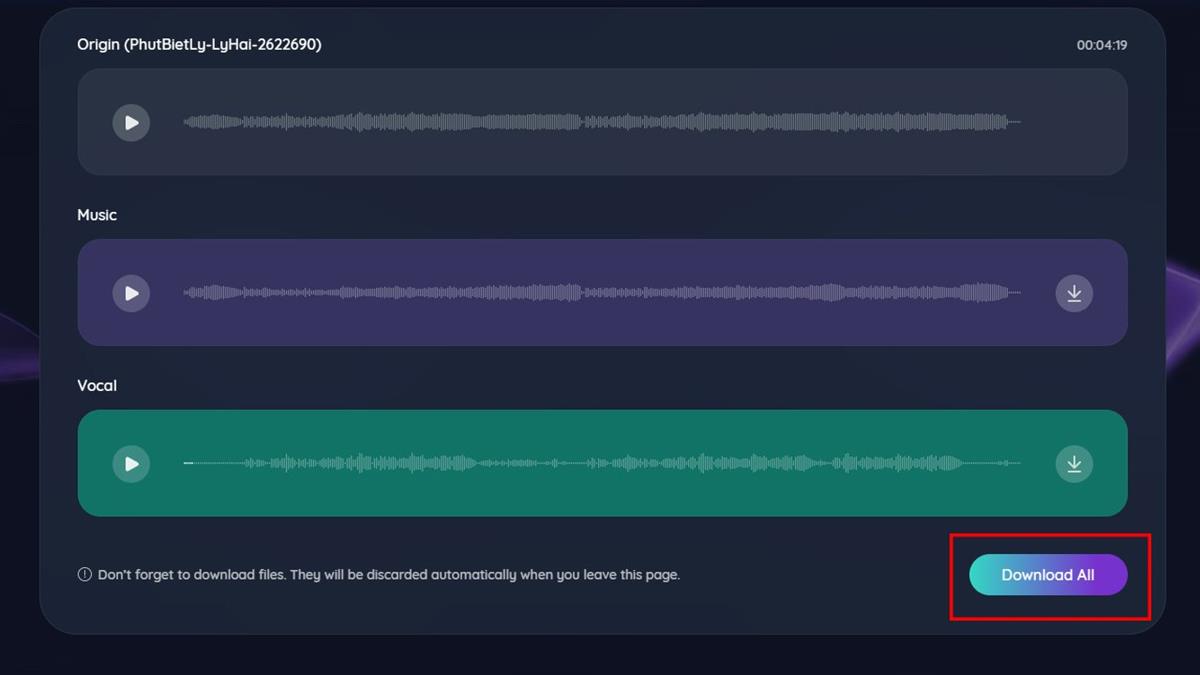Jump to the start of the Origin waveform
Viewport: 1200px width, 675px height.
point(186,123)
